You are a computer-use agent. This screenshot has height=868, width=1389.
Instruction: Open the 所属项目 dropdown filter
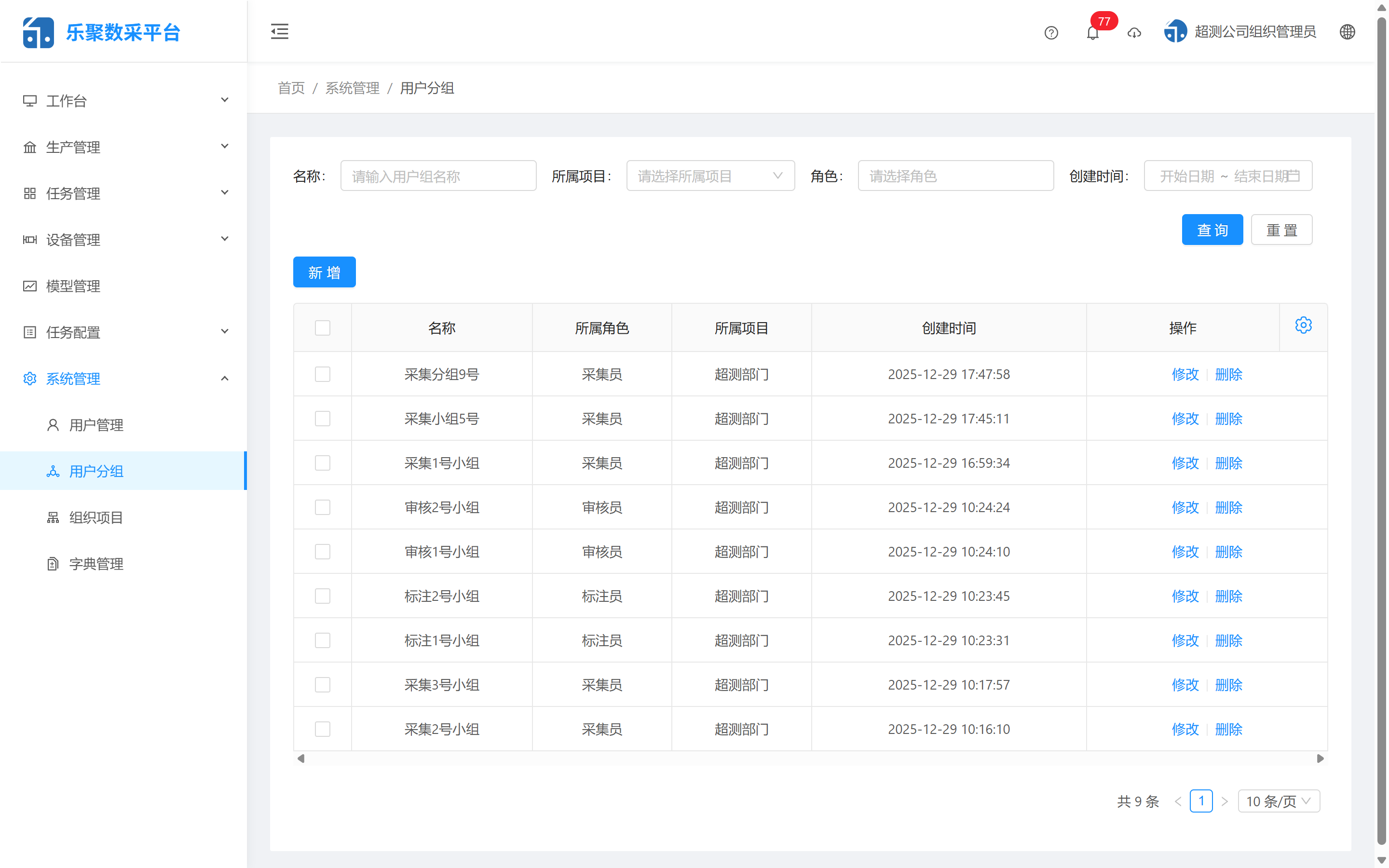(710, 176)
